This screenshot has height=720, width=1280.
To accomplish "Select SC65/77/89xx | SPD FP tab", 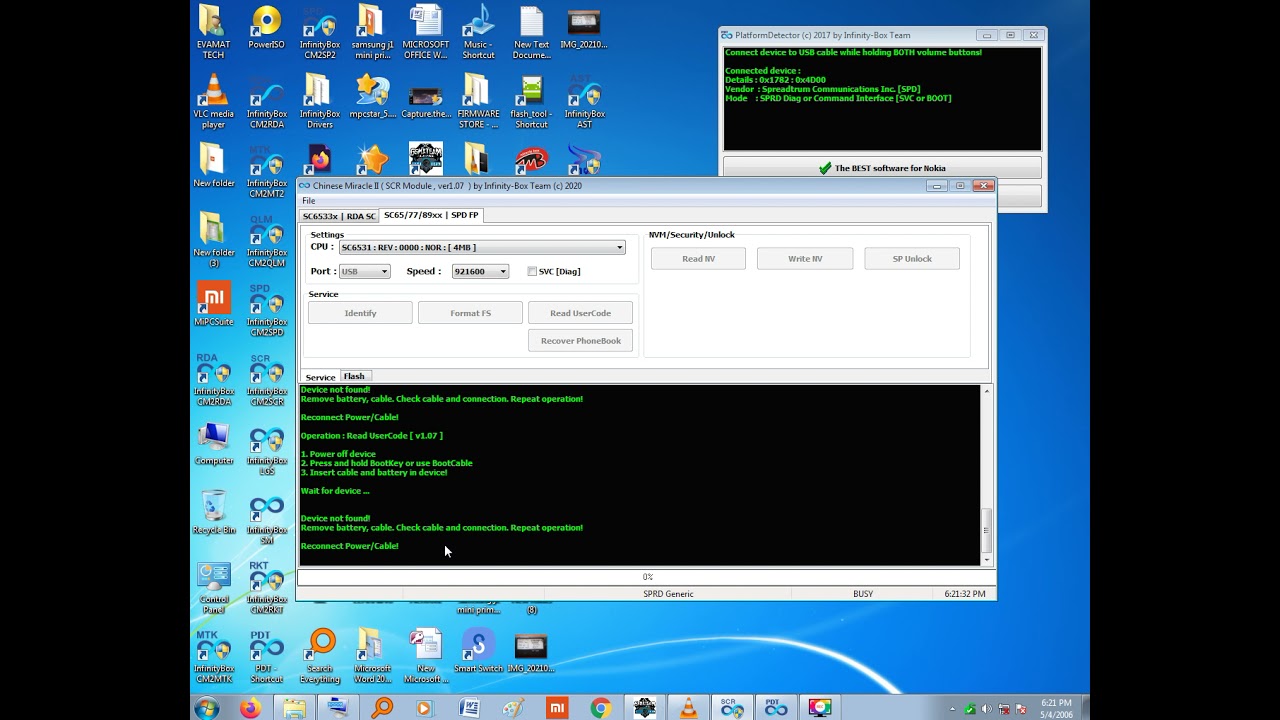I will coord(431,215).
